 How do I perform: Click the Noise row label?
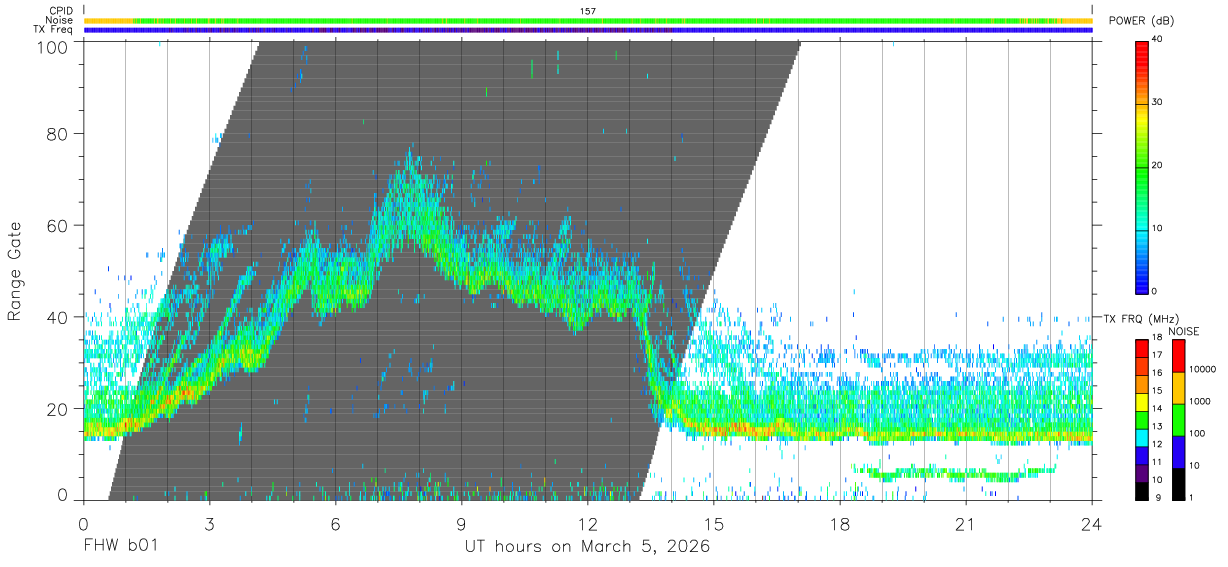coord(59,20)
